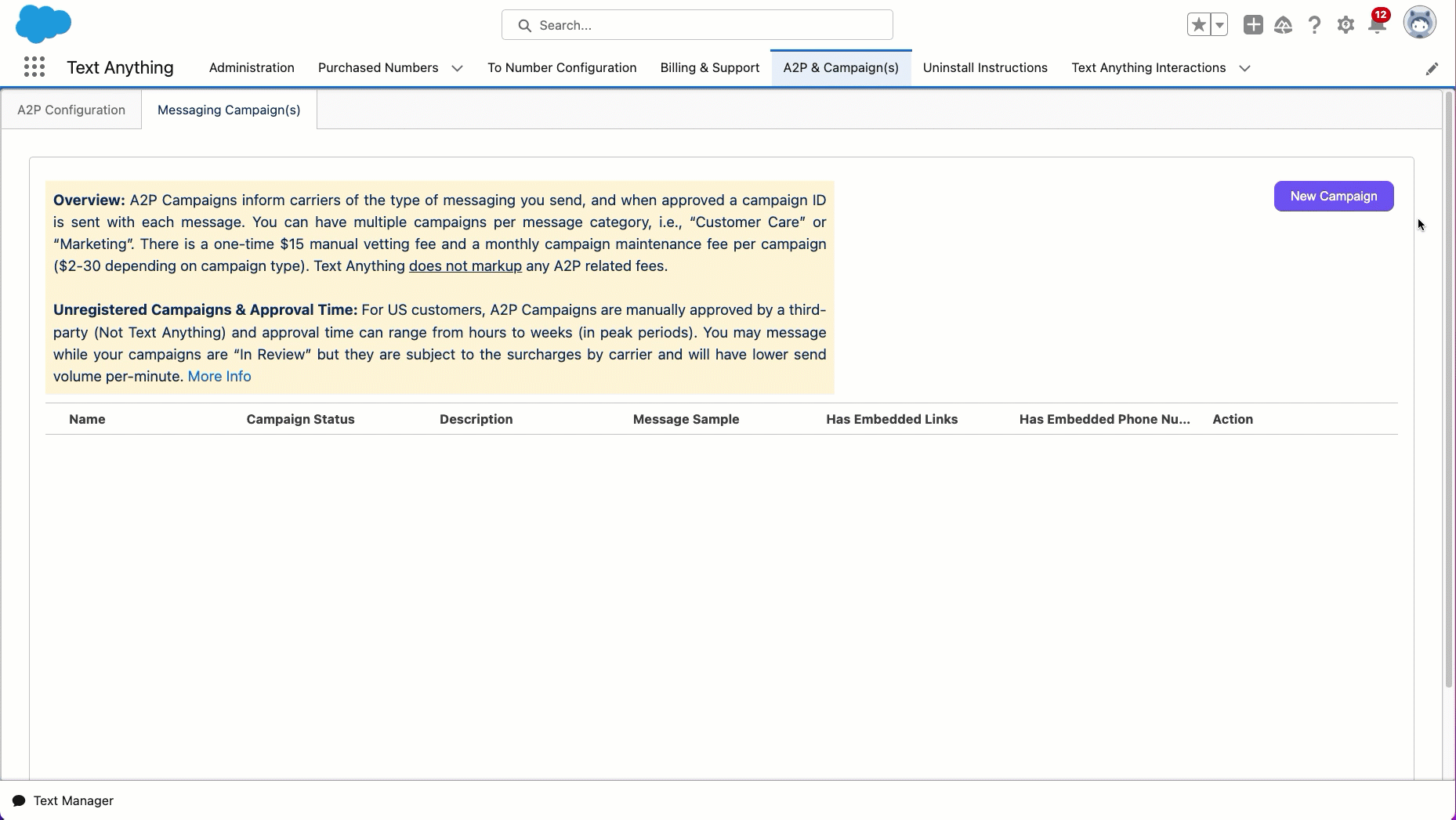The width and height of the screenshot is (1456, 820).
Task: Open the Help question mark icon
Action: (1314, 25)
